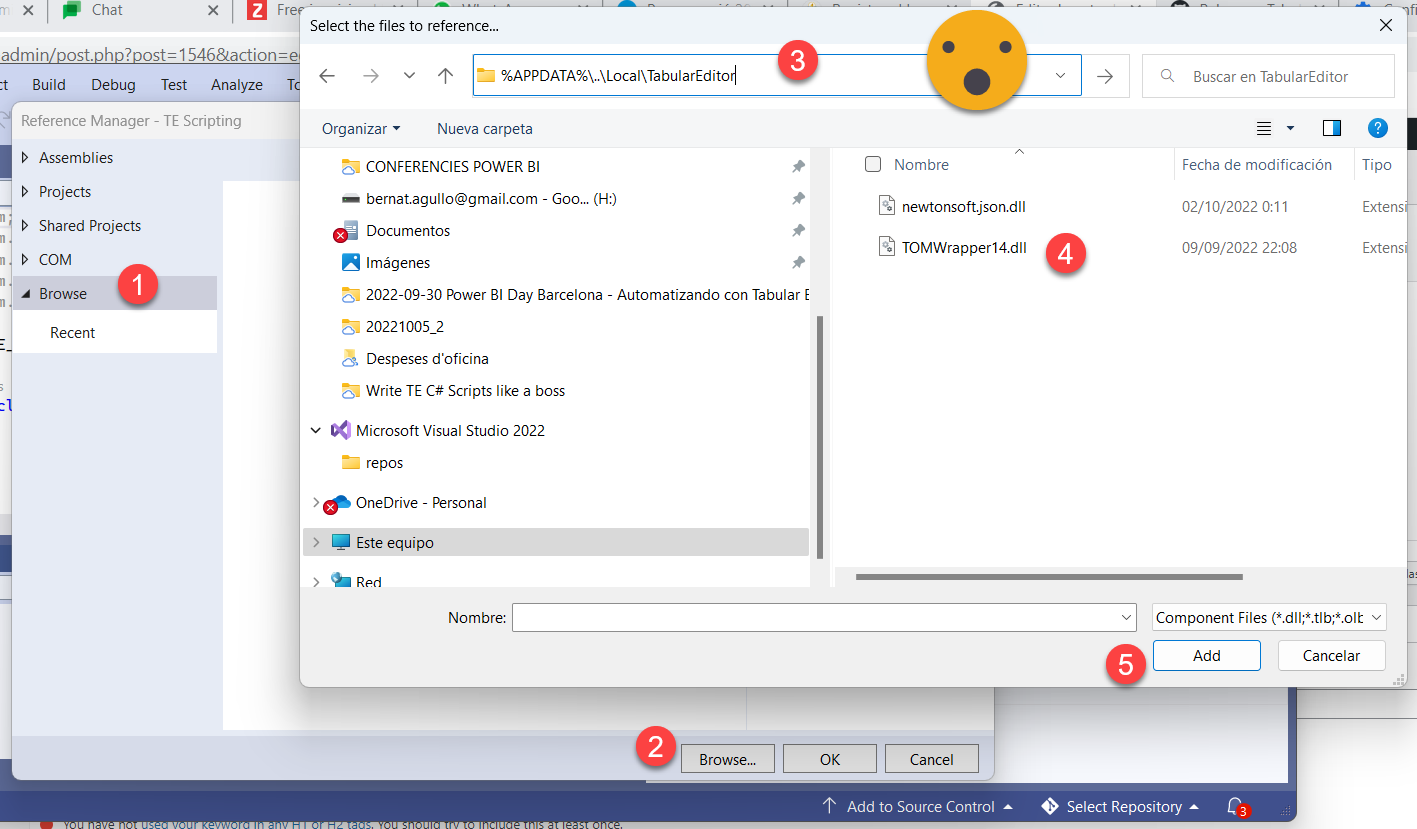Sort by Tipo column
Viewport: 1417px width, 829px height.
click(1377, 165)
